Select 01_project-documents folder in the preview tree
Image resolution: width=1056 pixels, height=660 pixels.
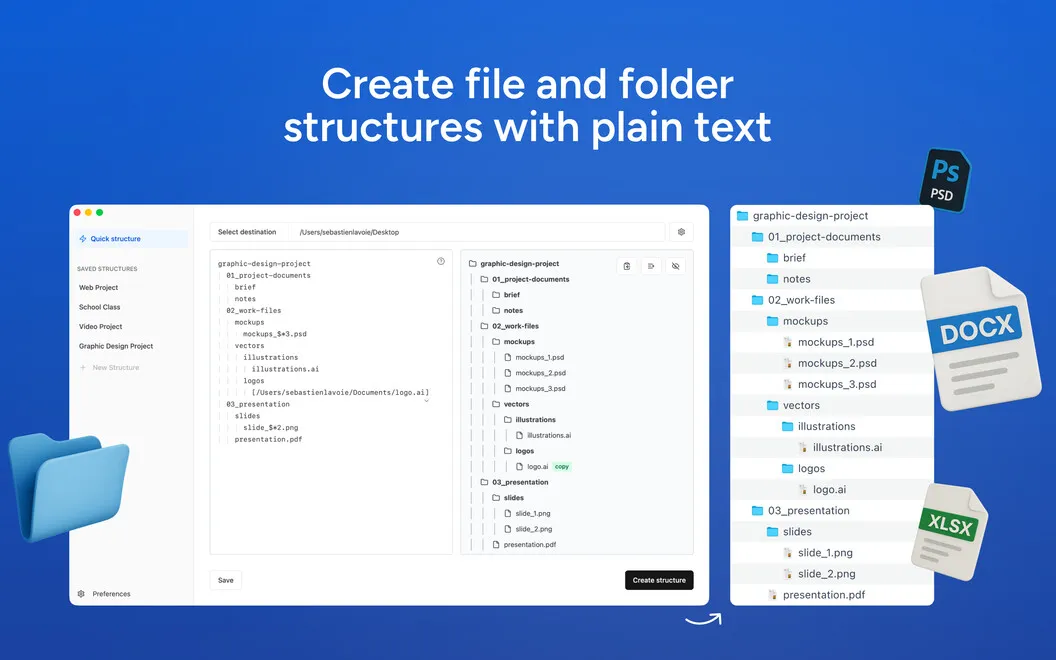pyautogui.click(x=530, y=279)
